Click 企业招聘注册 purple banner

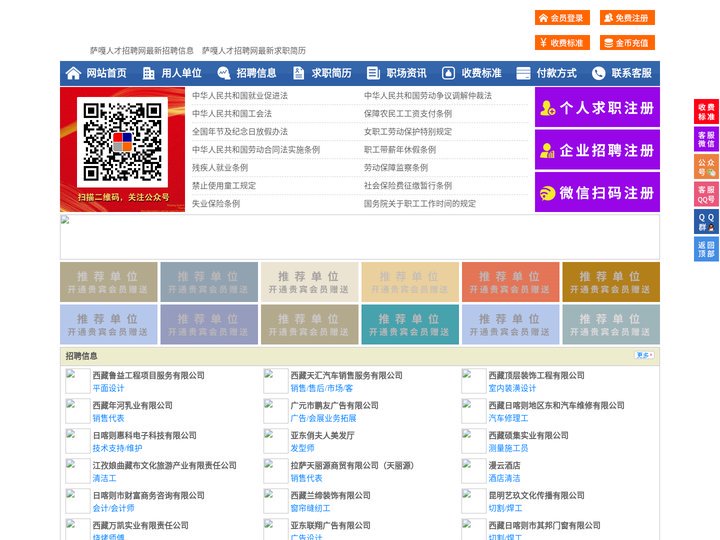click(x=597, y=150)
